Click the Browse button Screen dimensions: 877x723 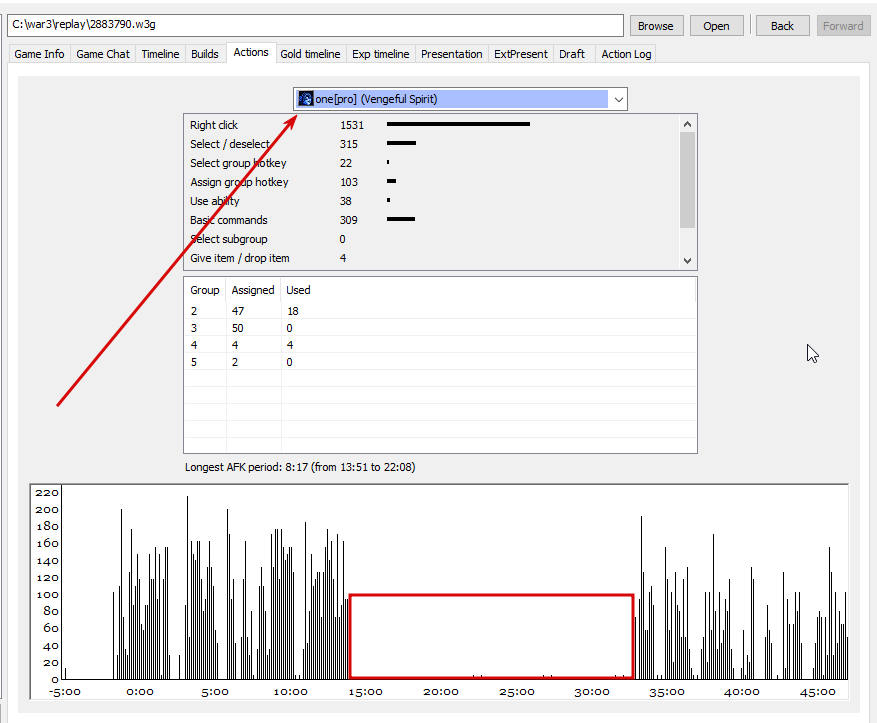click(x=656, y=26)
